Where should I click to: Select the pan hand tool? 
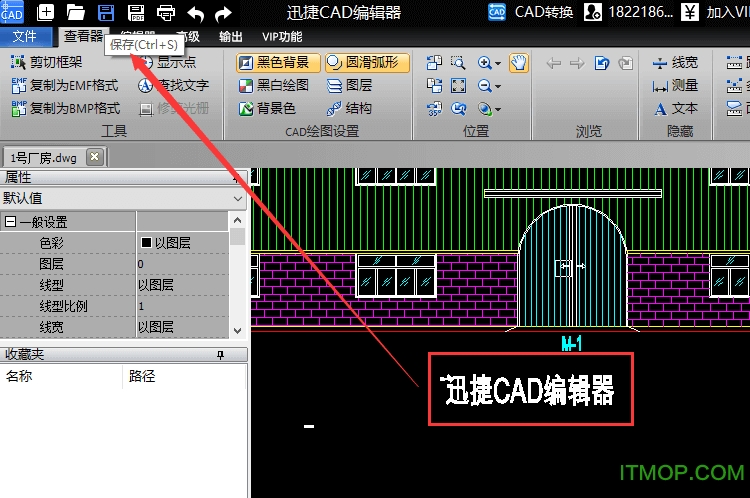coord(518,62)
